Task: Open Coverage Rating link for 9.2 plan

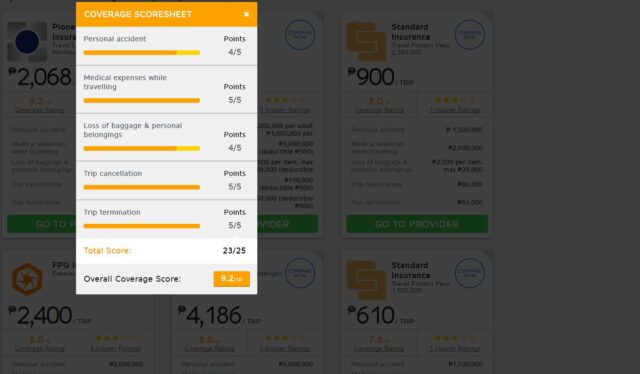Action: pos(39,110)
